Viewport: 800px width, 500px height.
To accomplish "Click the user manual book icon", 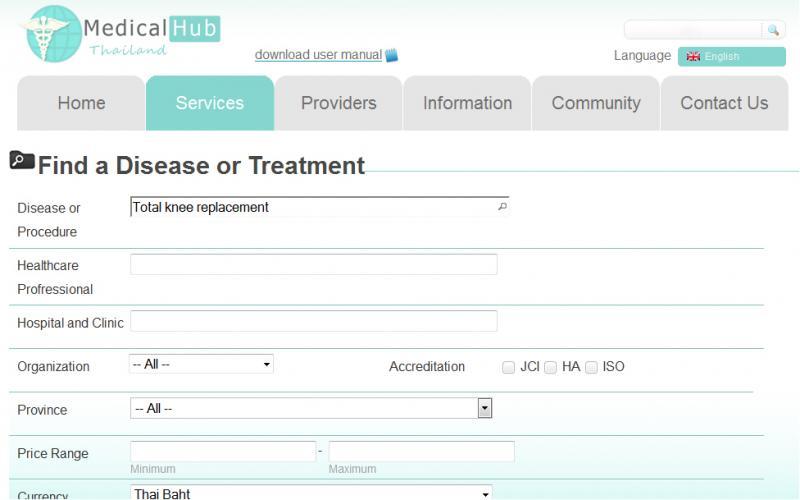I will 392,55.
